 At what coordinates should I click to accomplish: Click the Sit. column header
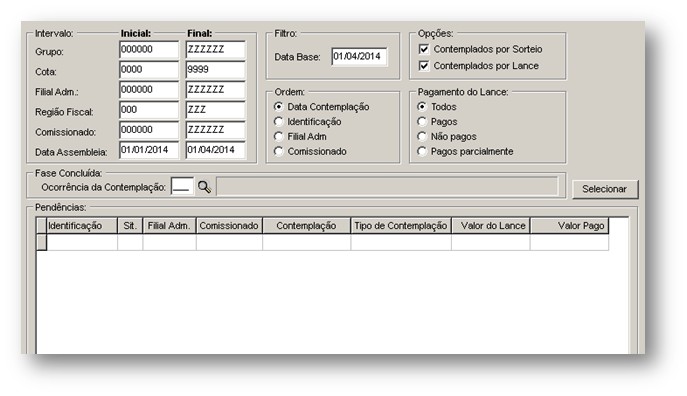click(130, 226)
